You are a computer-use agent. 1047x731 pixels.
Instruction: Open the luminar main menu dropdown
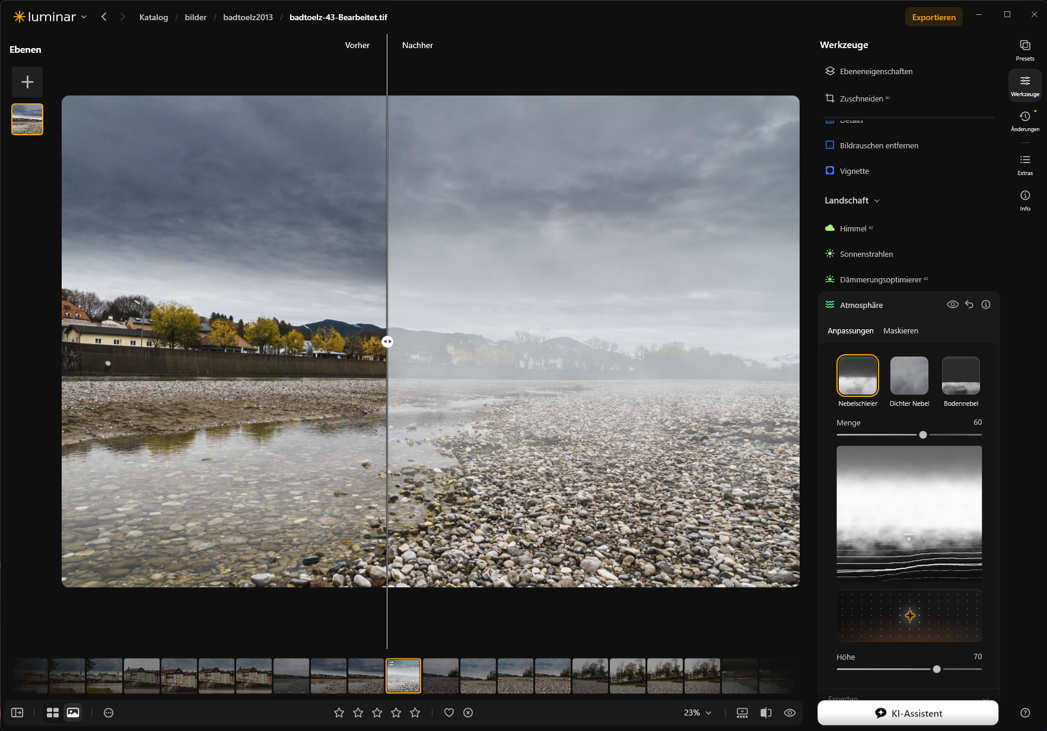[x=50, y=17]
